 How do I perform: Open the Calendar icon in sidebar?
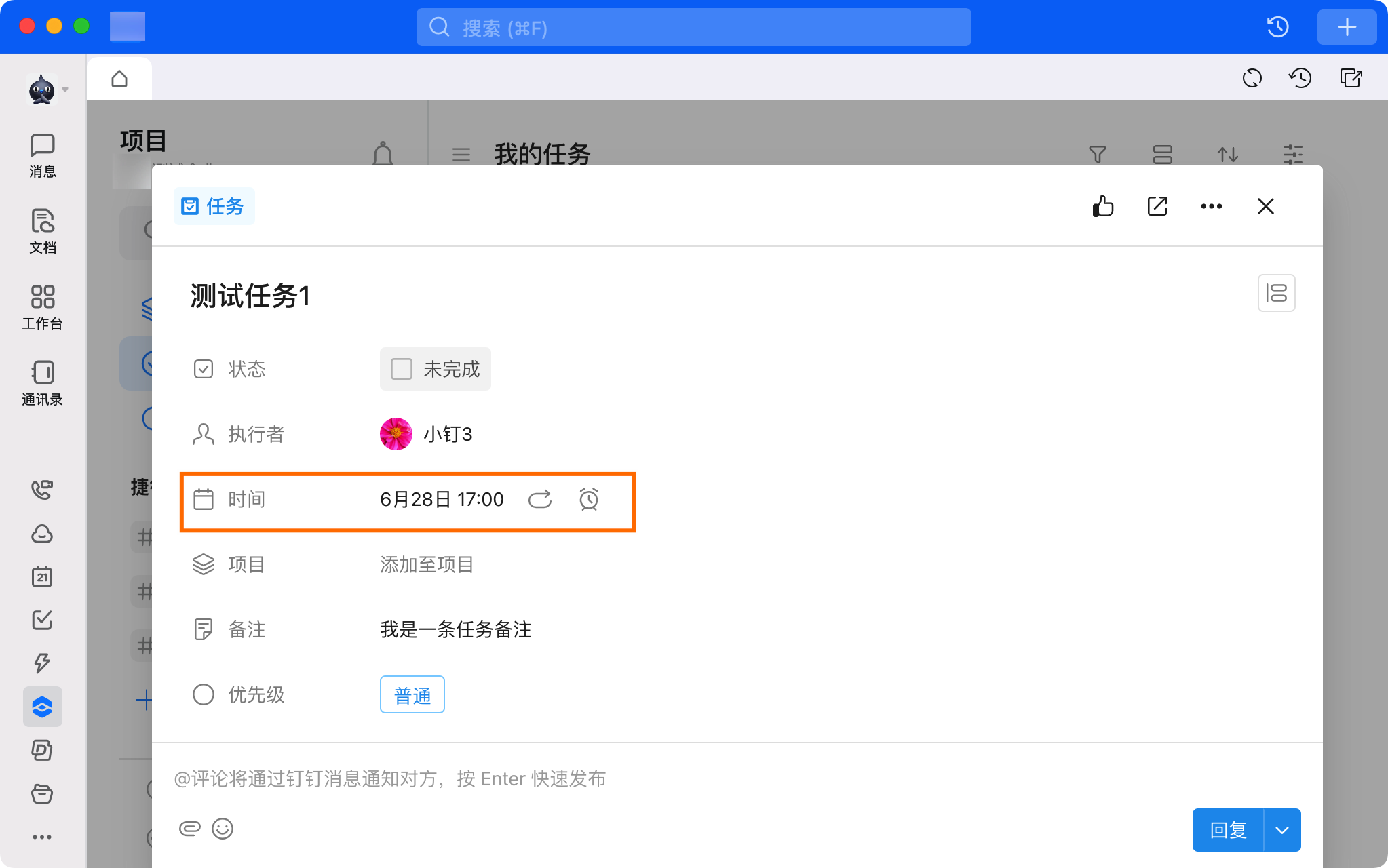coord(42,576)
